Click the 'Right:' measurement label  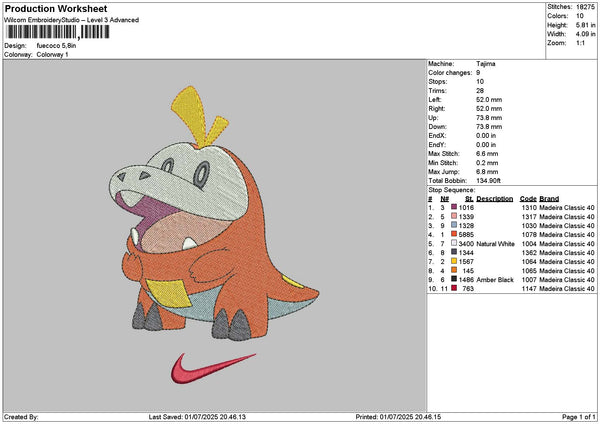[437, 109]
